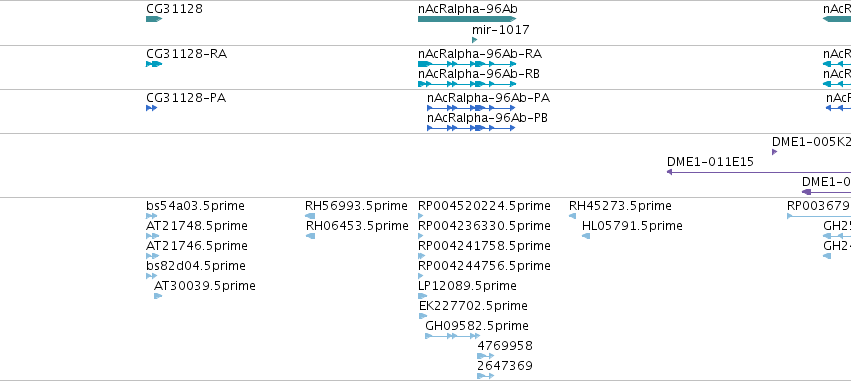Select the nAcRalpha-96Ab-RB transcript

[467, 84]
